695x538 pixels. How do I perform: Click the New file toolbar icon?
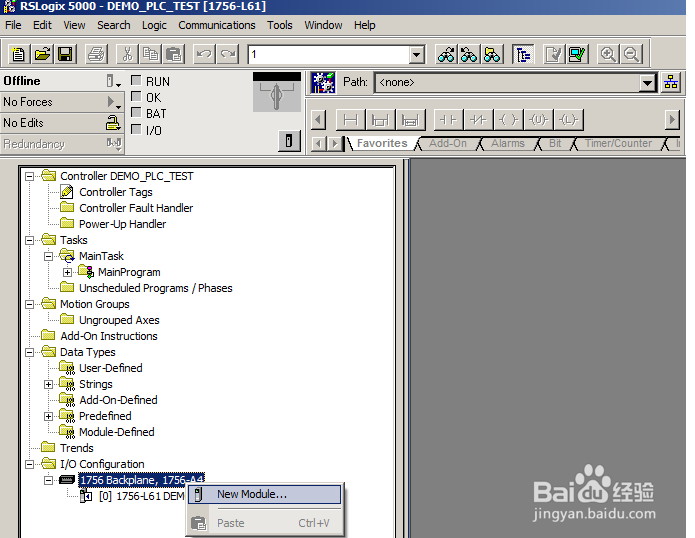coord(19,55)
